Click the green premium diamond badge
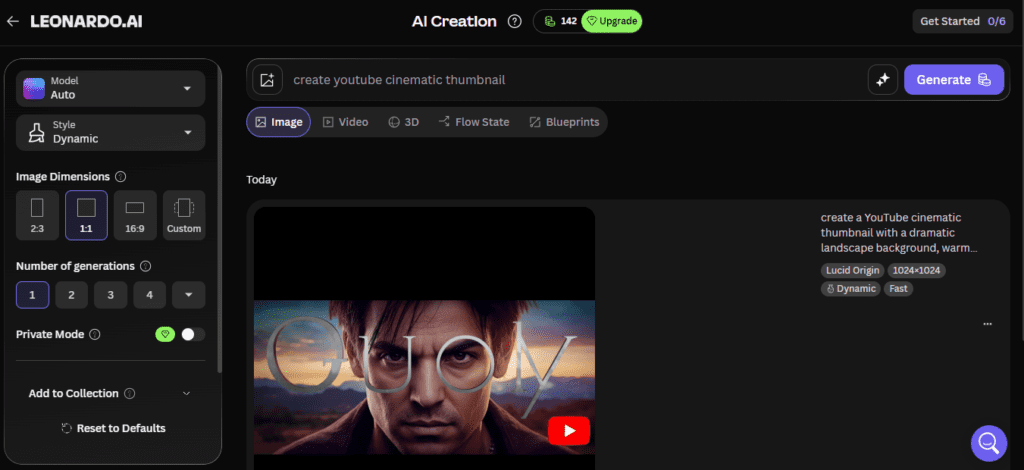This screenshot has height=470, width=1024. pos(165,334)
